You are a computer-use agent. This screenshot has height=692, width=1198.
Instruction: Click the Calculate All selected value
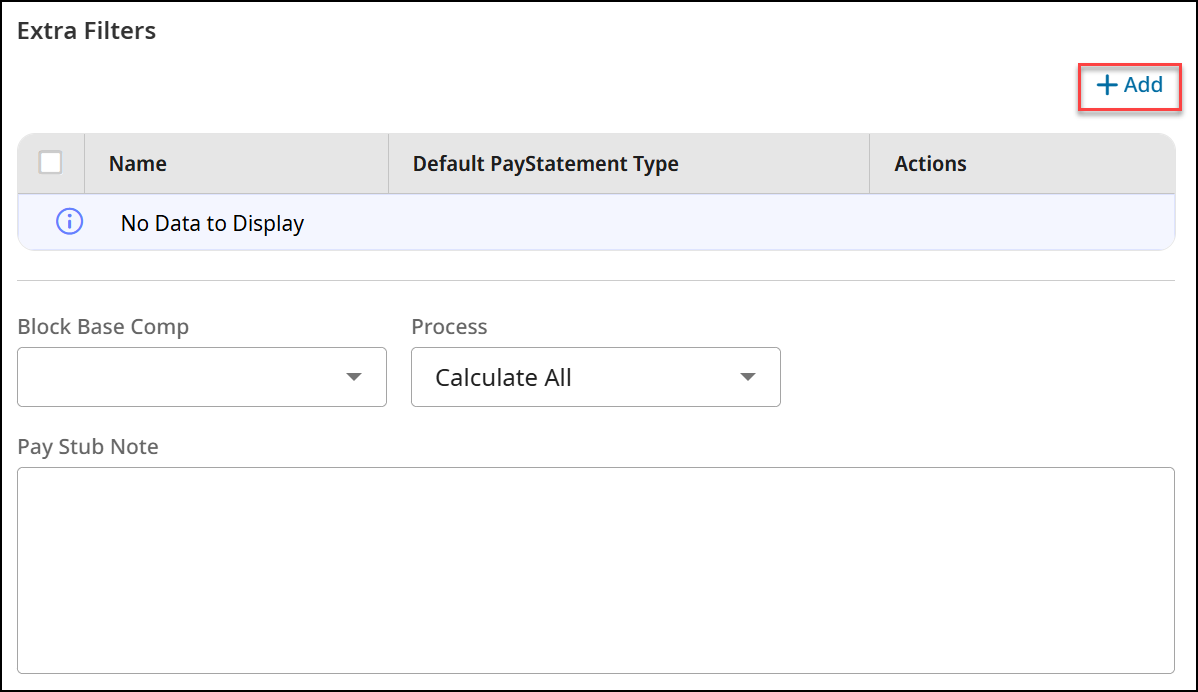click(503, 378)
